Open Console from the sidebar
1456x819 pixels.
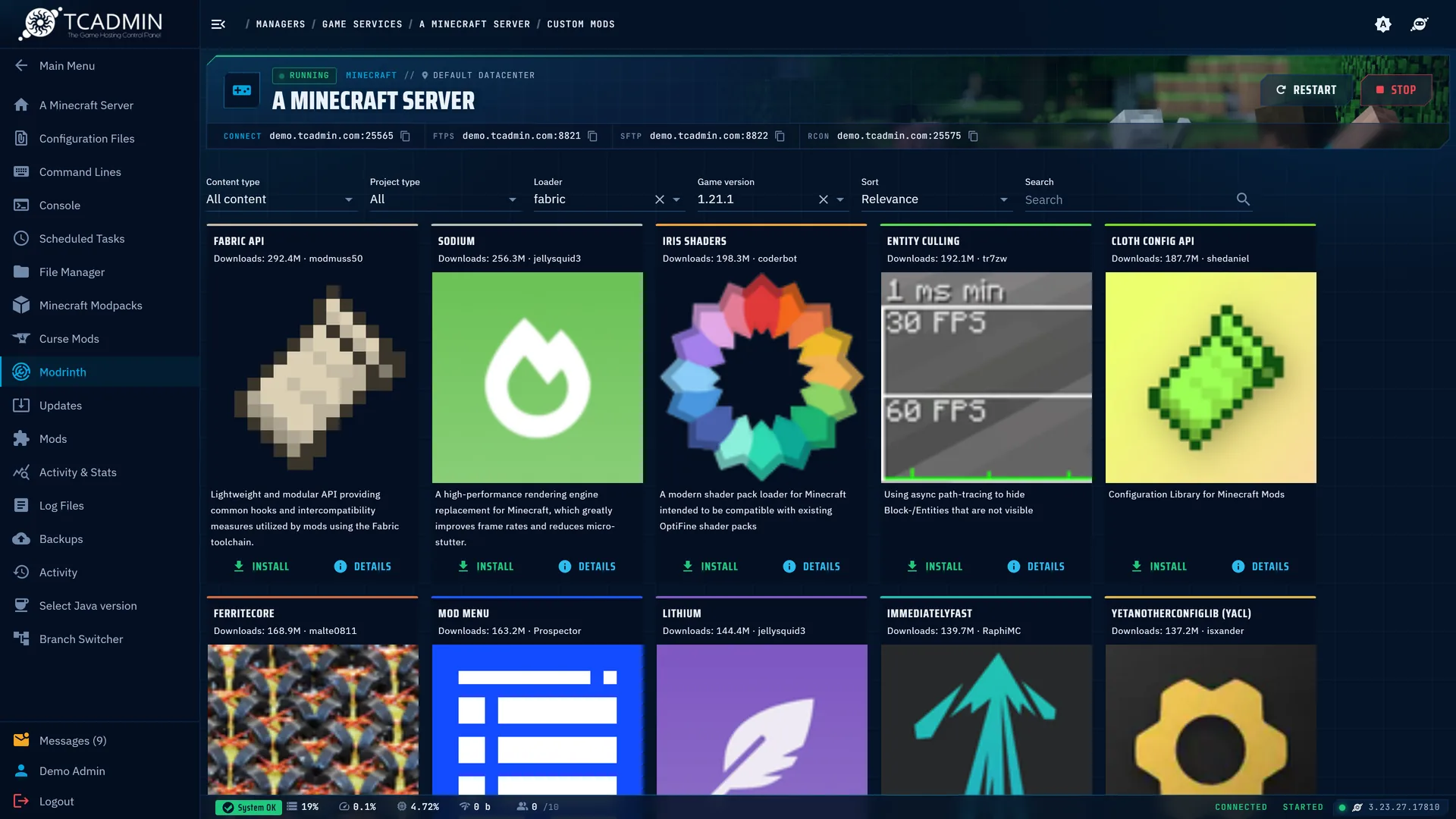tap(99, 206)
